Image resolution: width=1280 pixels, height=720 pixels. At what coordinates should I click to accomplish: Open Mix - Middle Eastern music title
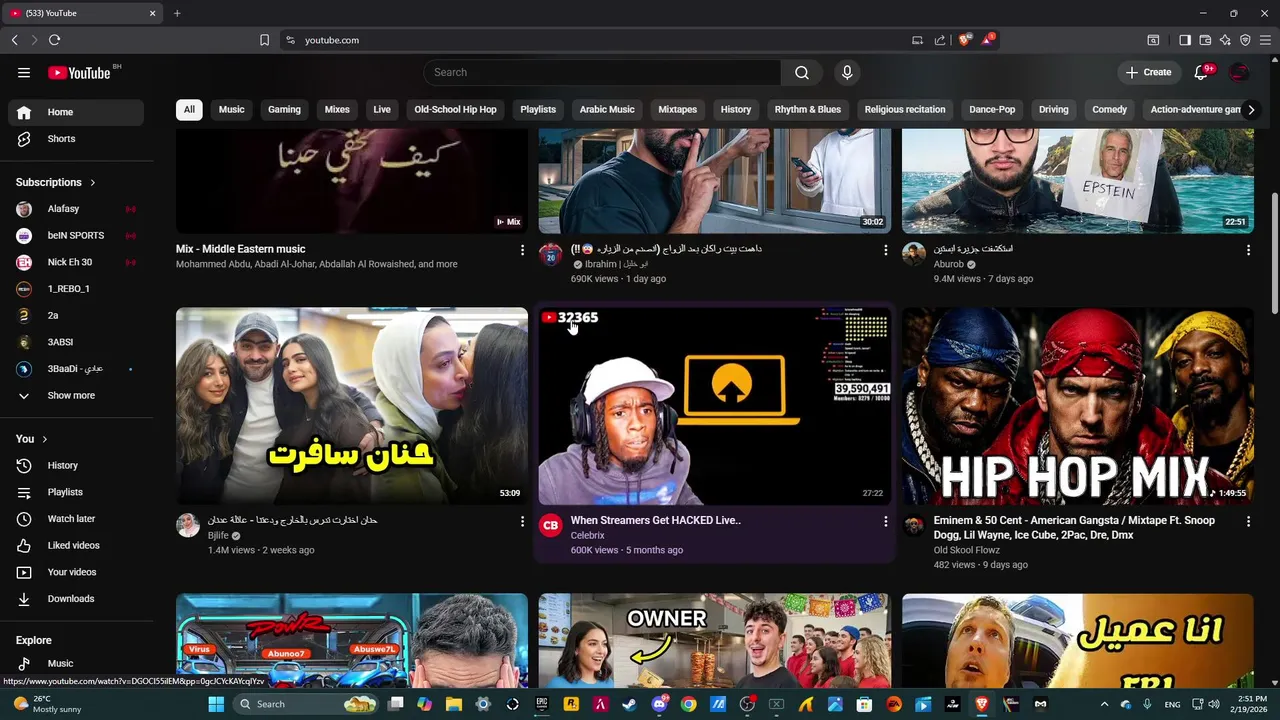(x=241, y=249)
